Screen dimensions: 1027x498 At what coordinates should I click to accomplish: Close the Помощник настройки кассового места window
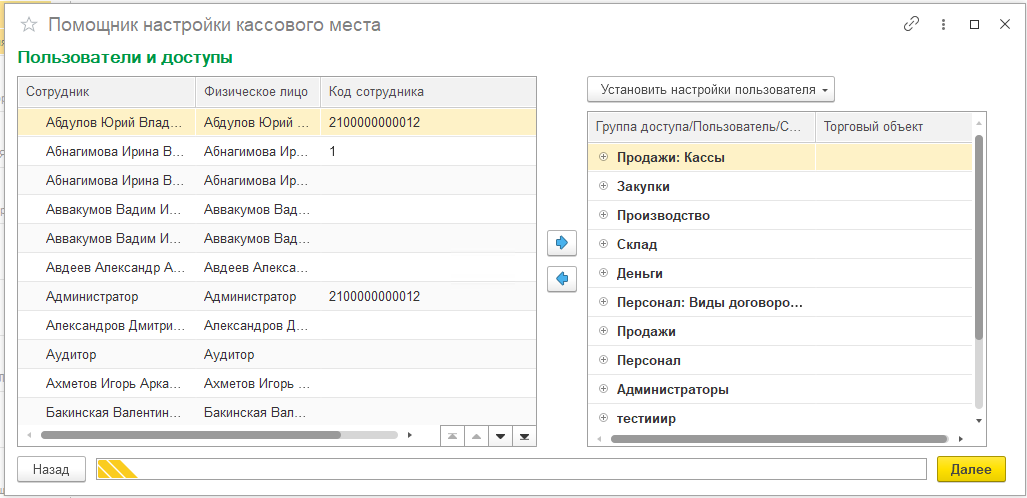pos(1005,24)
